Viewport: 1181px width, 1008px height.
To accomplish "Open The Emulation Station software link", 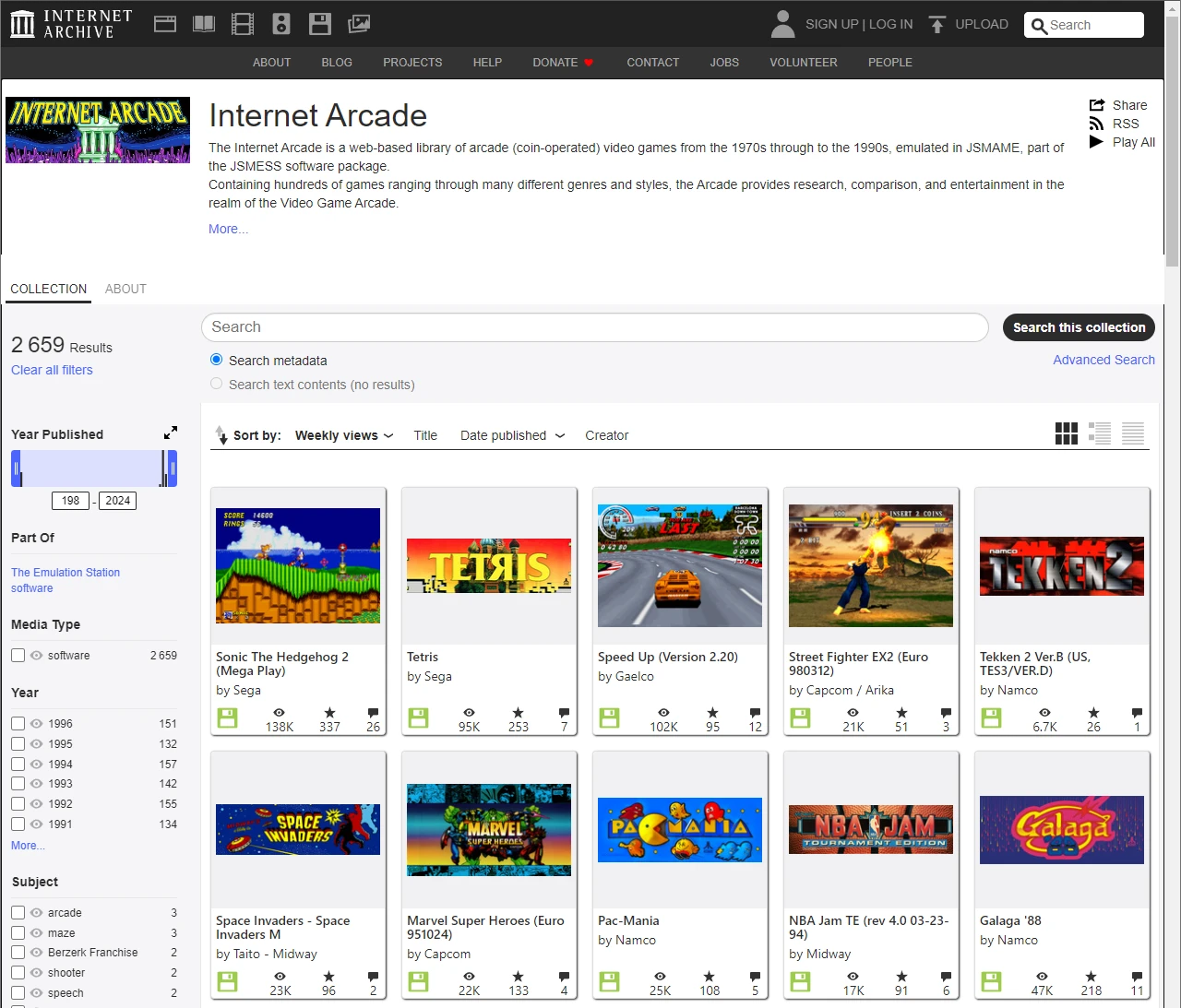I will (66, 580).
